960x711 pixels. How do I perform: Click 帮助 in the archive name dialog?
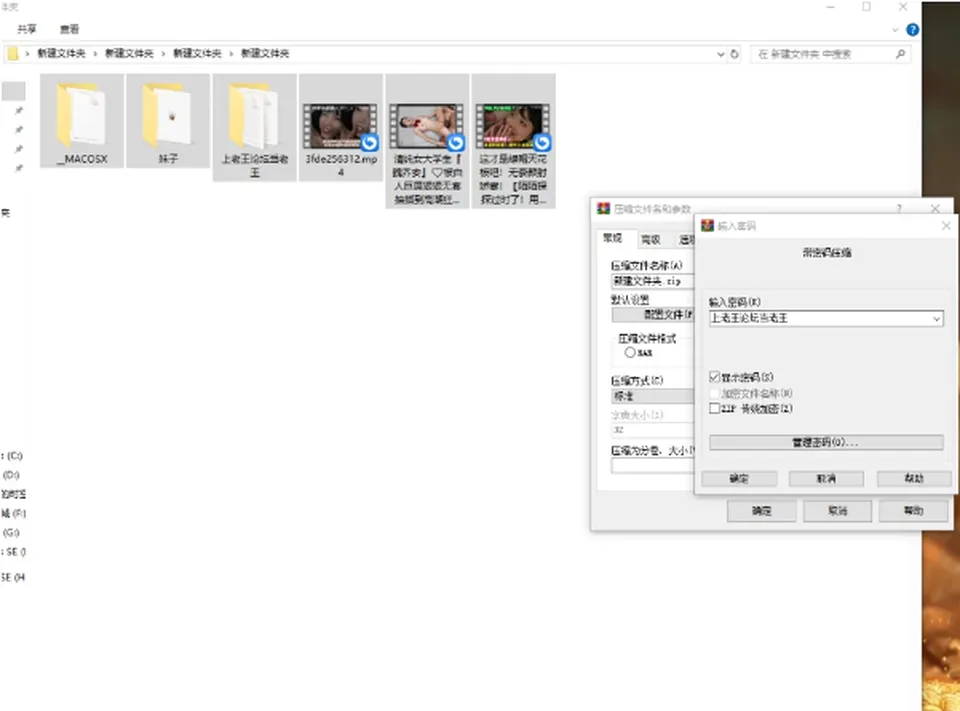click(x=913, y=511)
